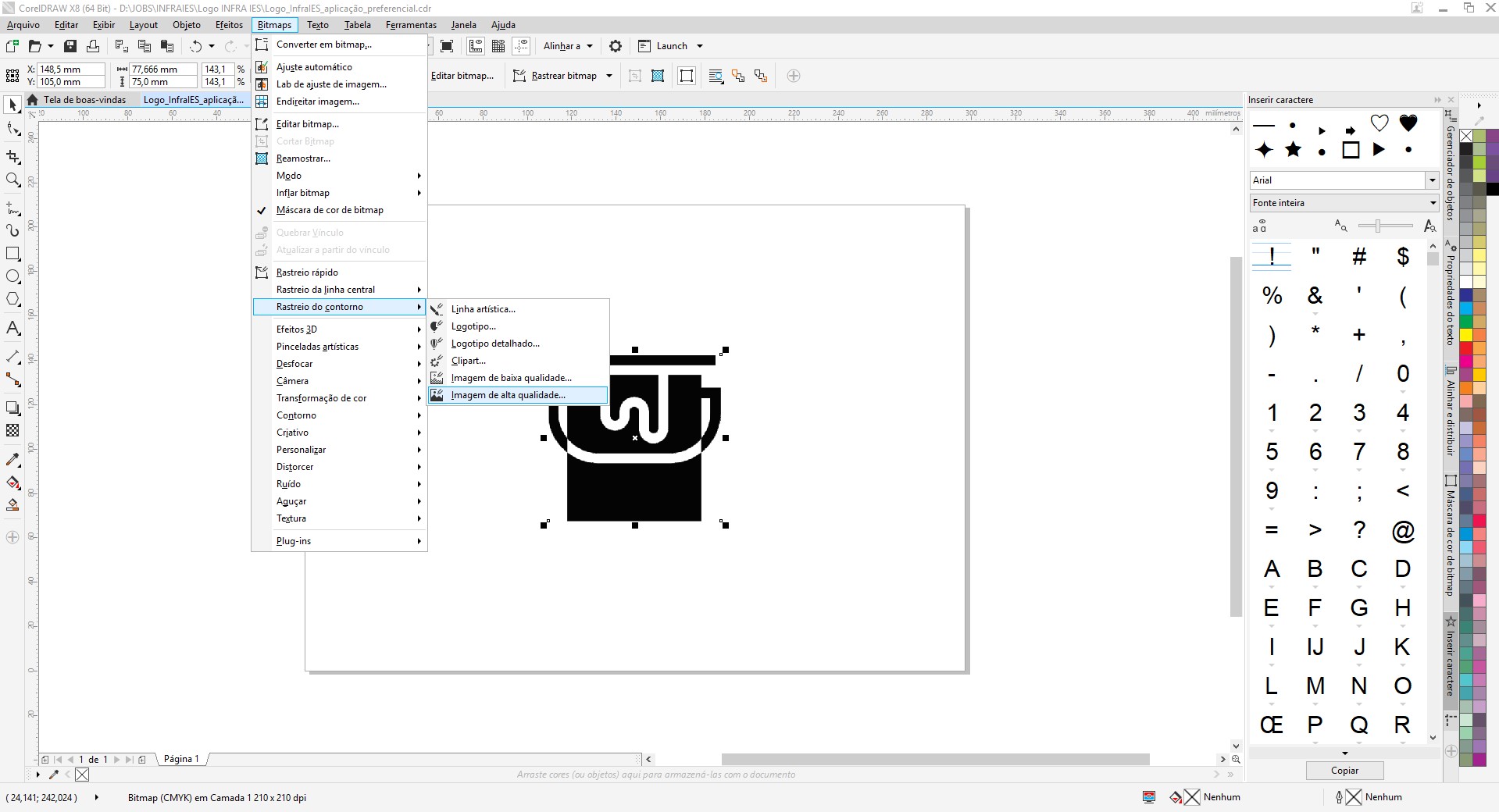The height and width of the screenshot is (812, 1499).
Task: Switch to Tela de boas-vindas tab
Action: click(84, 100)
